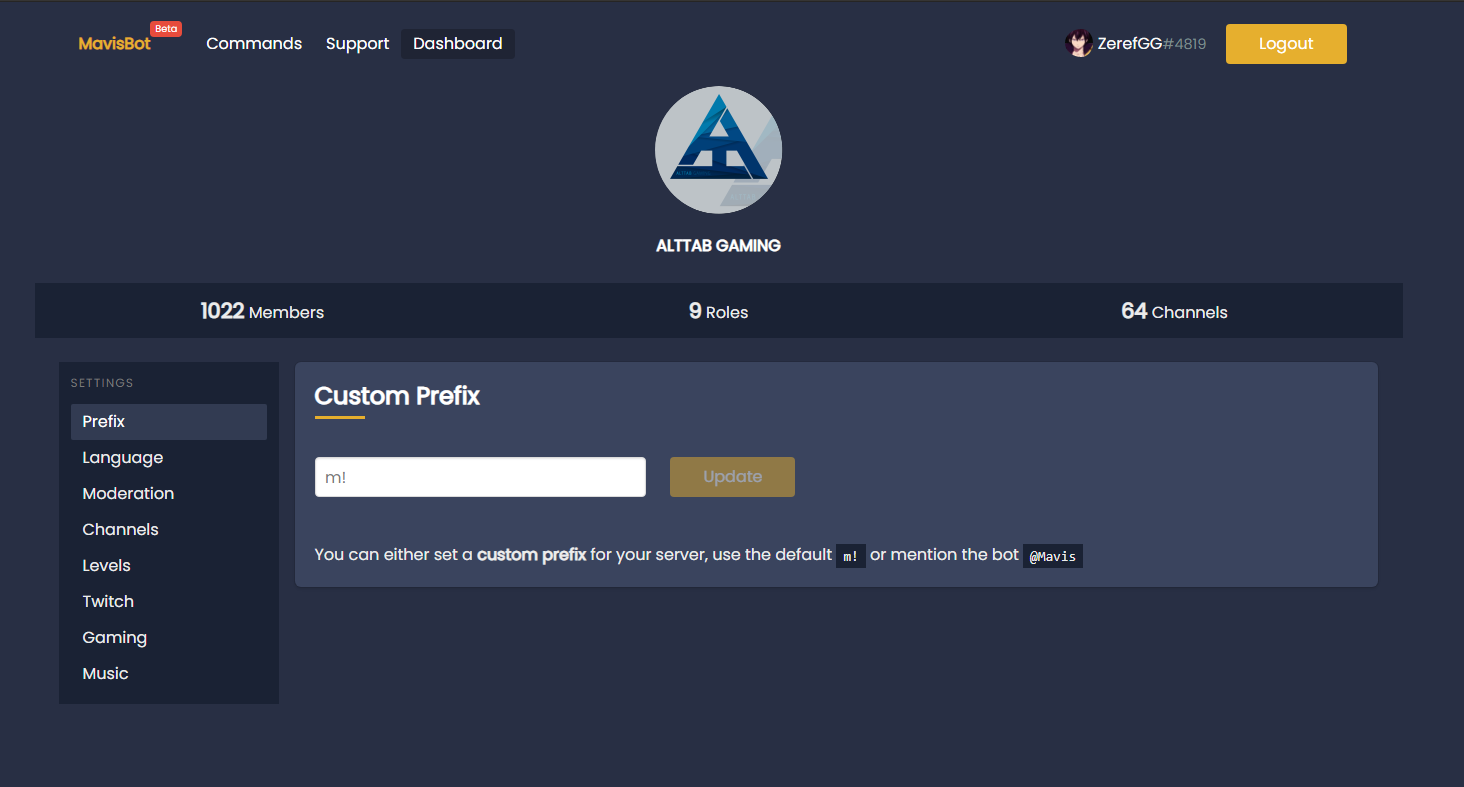The image size is (1464, 787).
Task: Focus the custom prefix input field
Action: coord(480,477)
